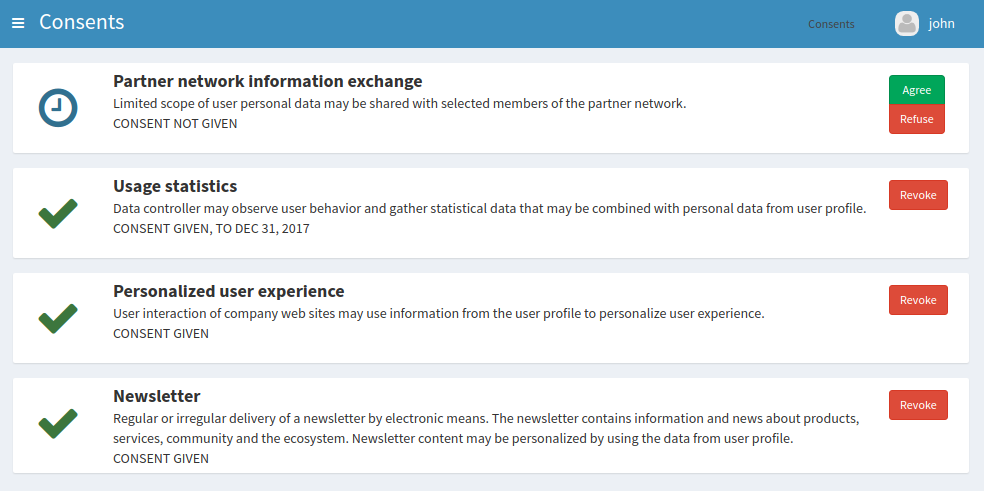Screen dimensions: 984x491
Task: Click john's user avatar icon
Action: 906,23
